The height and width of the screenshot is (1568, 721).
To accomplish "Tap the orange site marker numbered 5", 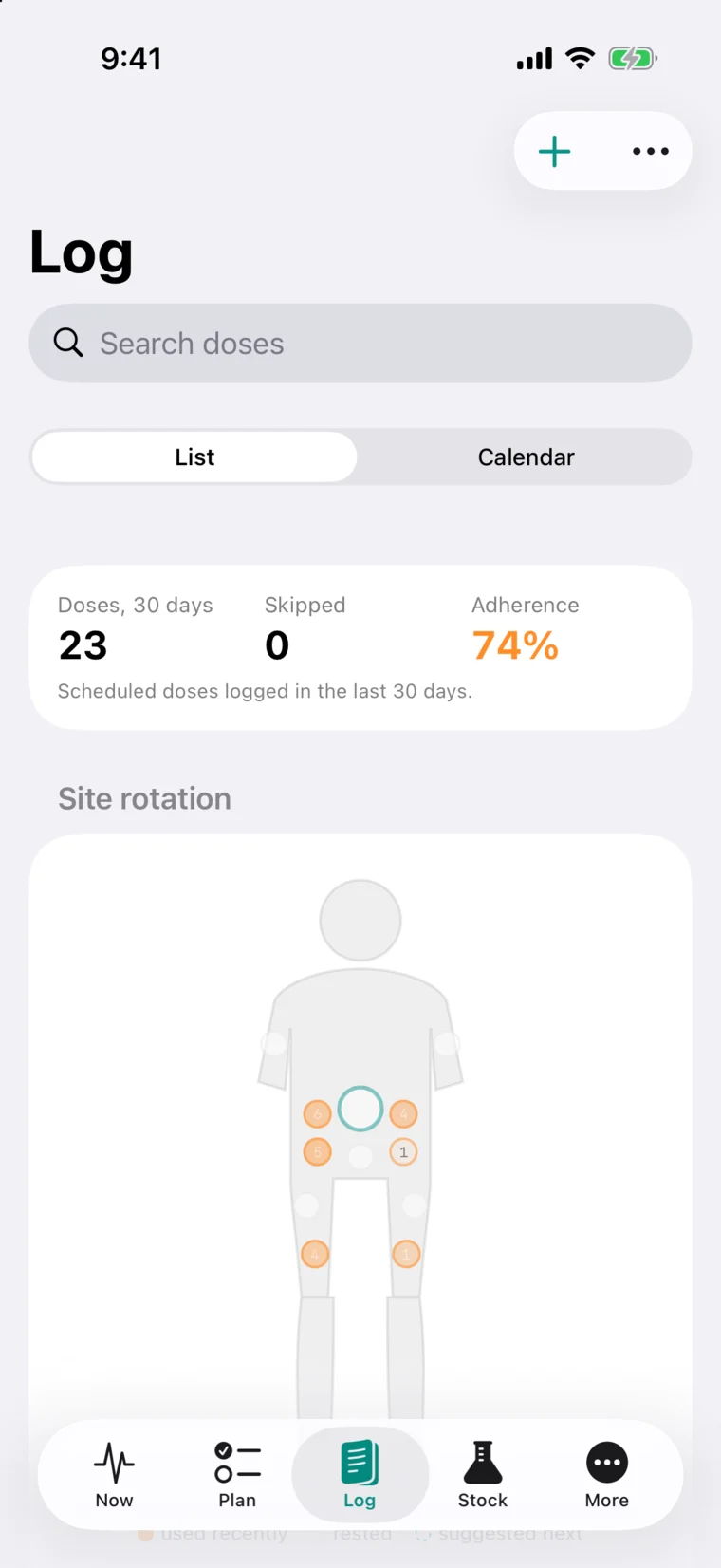I will coord(318,1152).
